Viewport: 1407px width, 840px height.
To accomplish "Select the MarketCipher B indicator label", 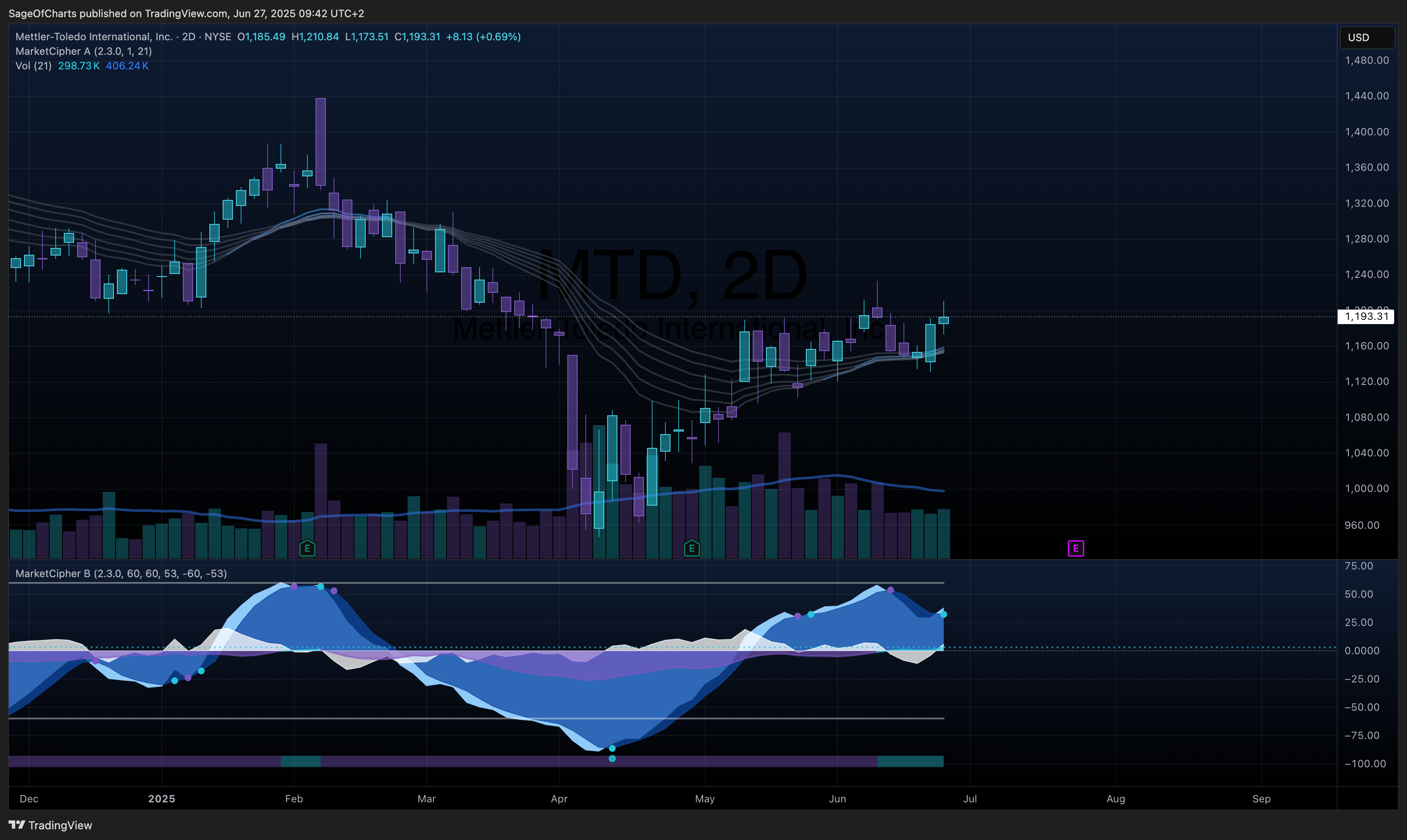I will [121, 573].
